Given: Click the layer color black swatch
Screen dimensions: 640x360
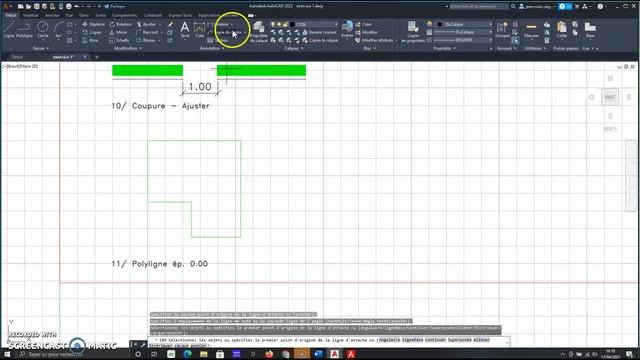Looking at the screenshot, I should (x=292, y=24).
